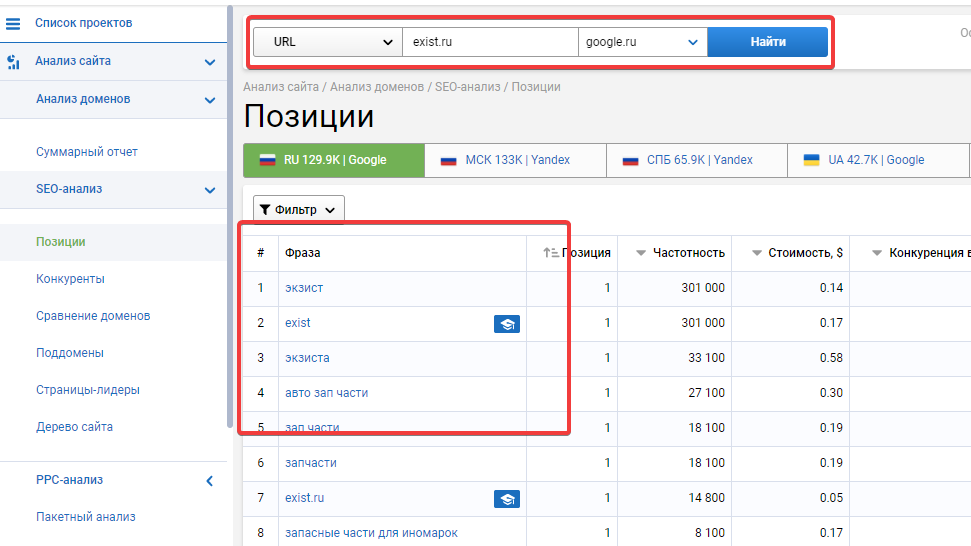The image size is (971, 546).
Task: Click Анализ доменов in the breadcrumb
Action: (x=377, y=87)
